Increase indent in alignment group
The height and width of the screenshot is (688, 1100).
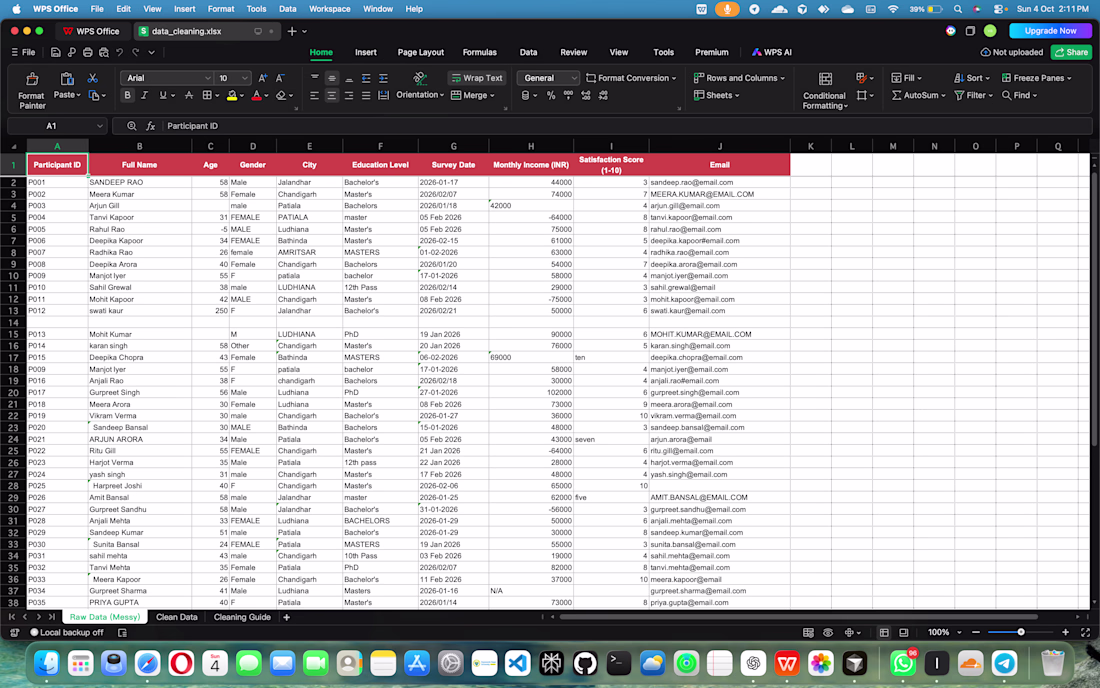383,78
